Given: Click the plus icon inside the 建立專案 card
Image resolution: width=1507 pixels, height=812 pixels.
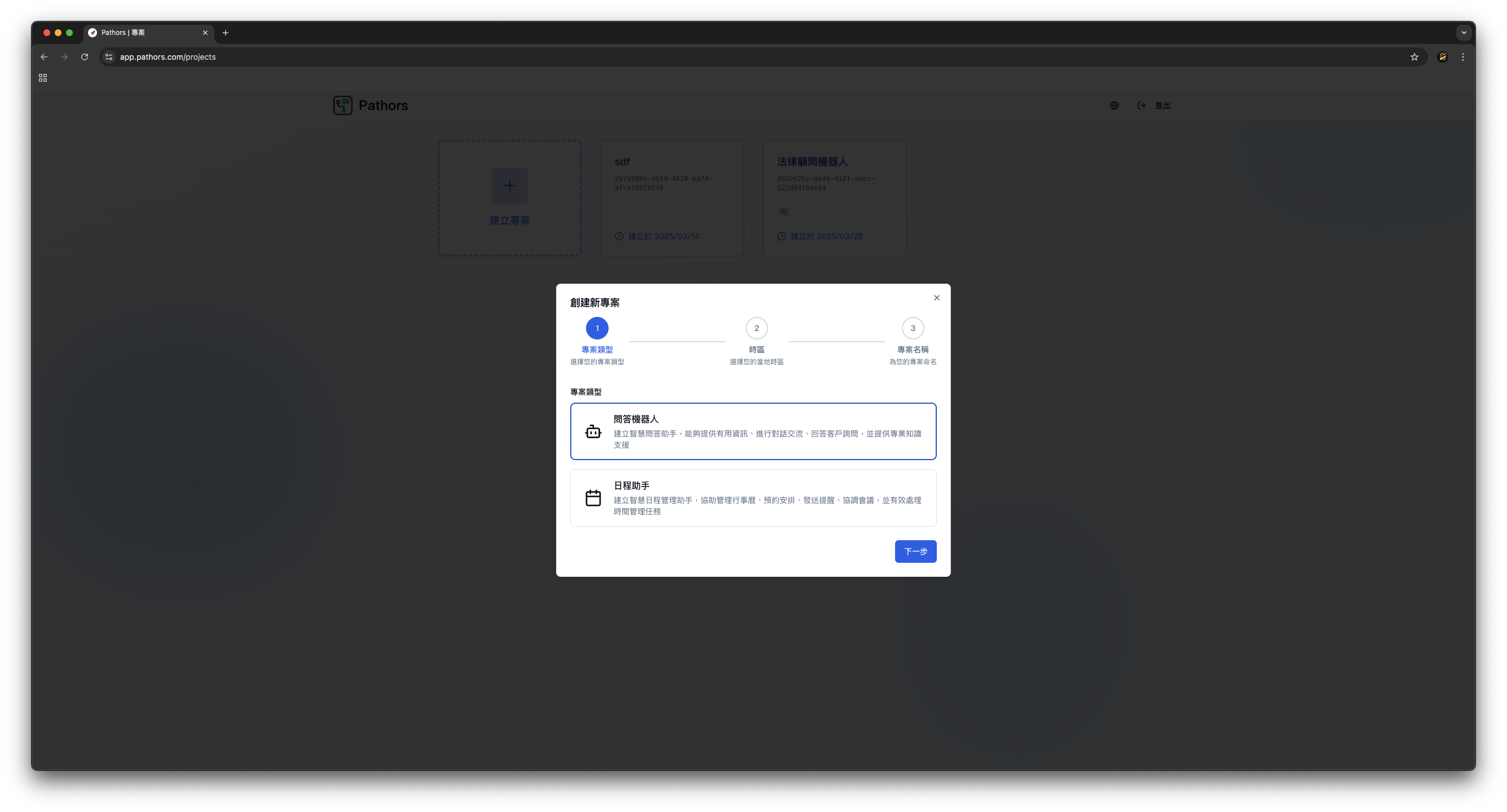Looking at the screenshot, I should tap(509, 186).
